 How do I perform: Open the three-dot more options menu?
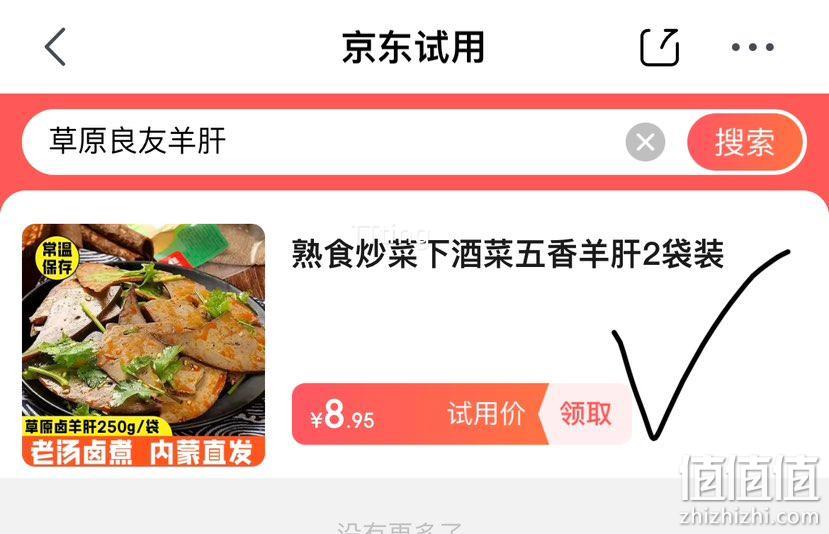[753, 47]
